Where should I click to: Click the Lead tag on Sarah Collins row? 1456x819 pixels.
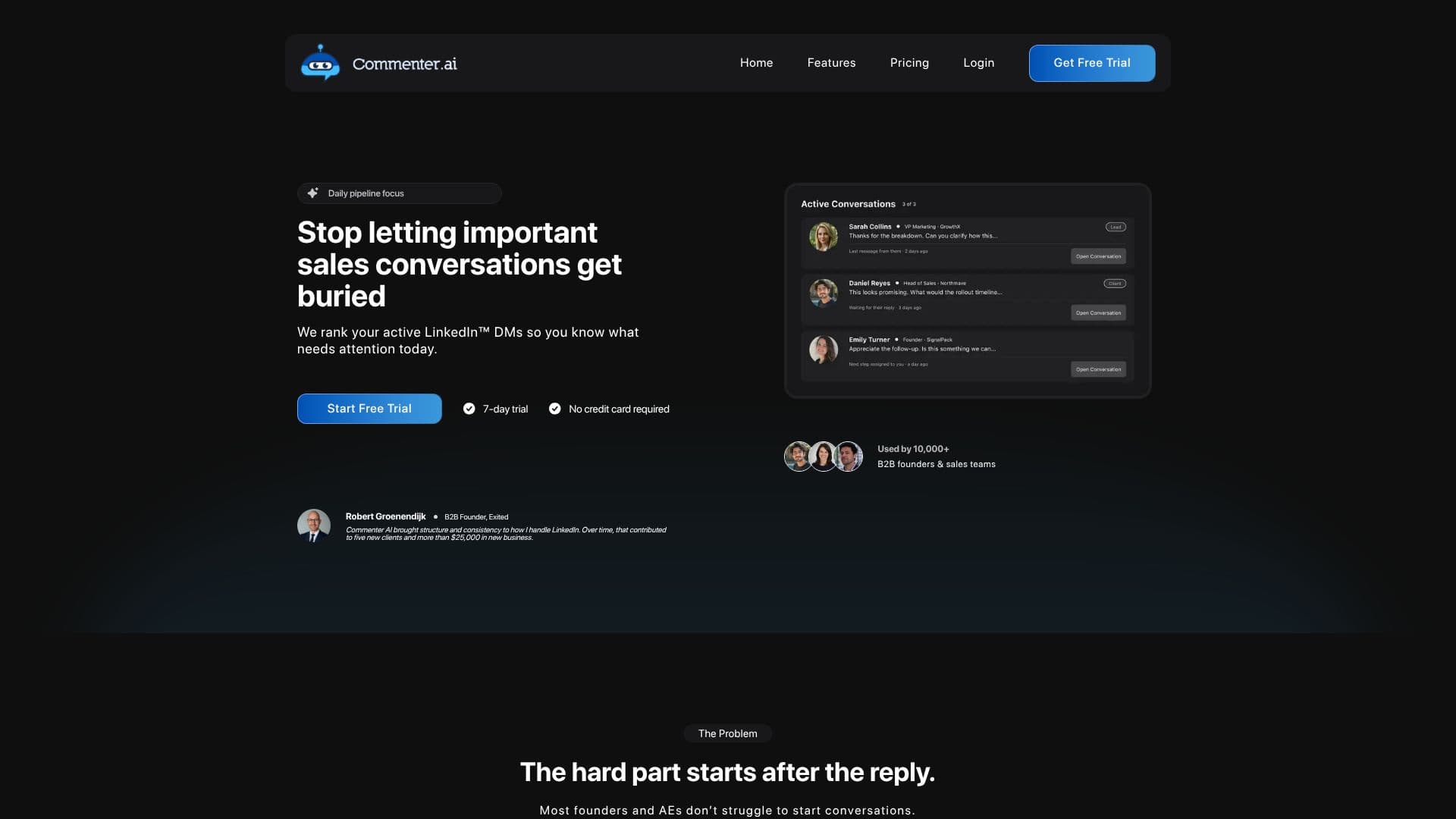click(x=1116, y=227)
